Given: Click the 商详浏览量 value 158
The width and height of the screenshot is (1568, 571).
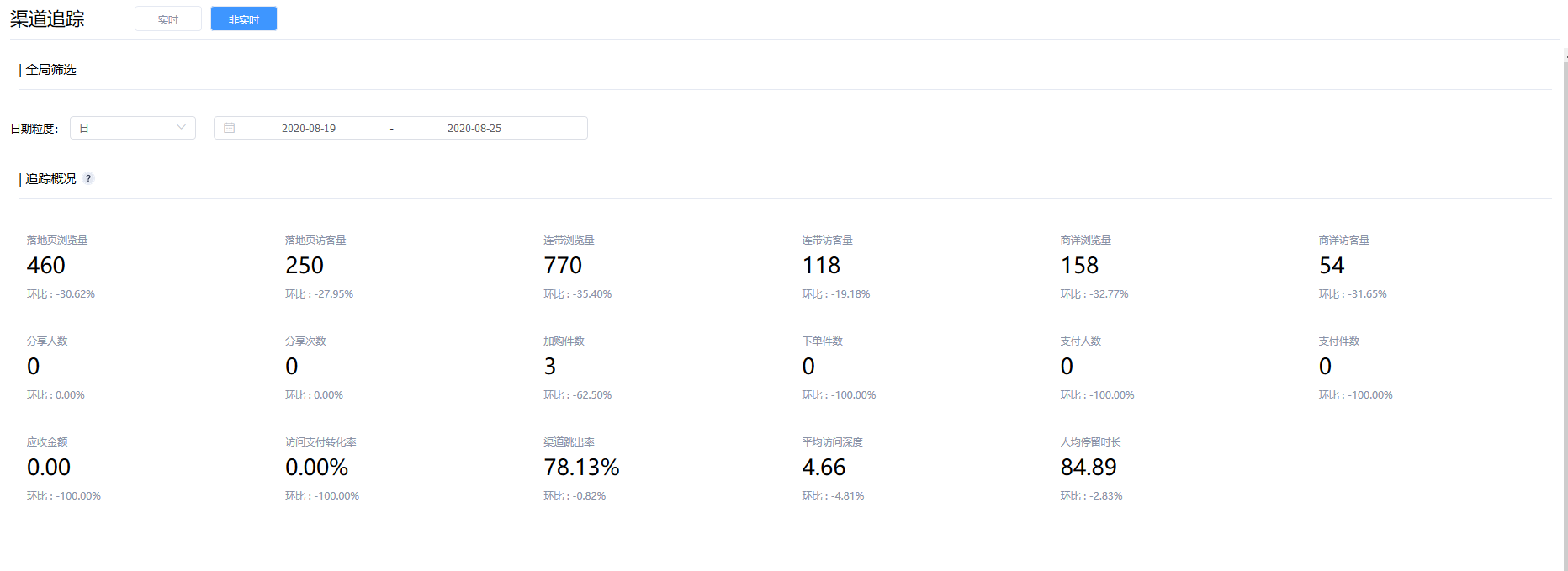Looking at the screenshot, I should [1079, 266].
